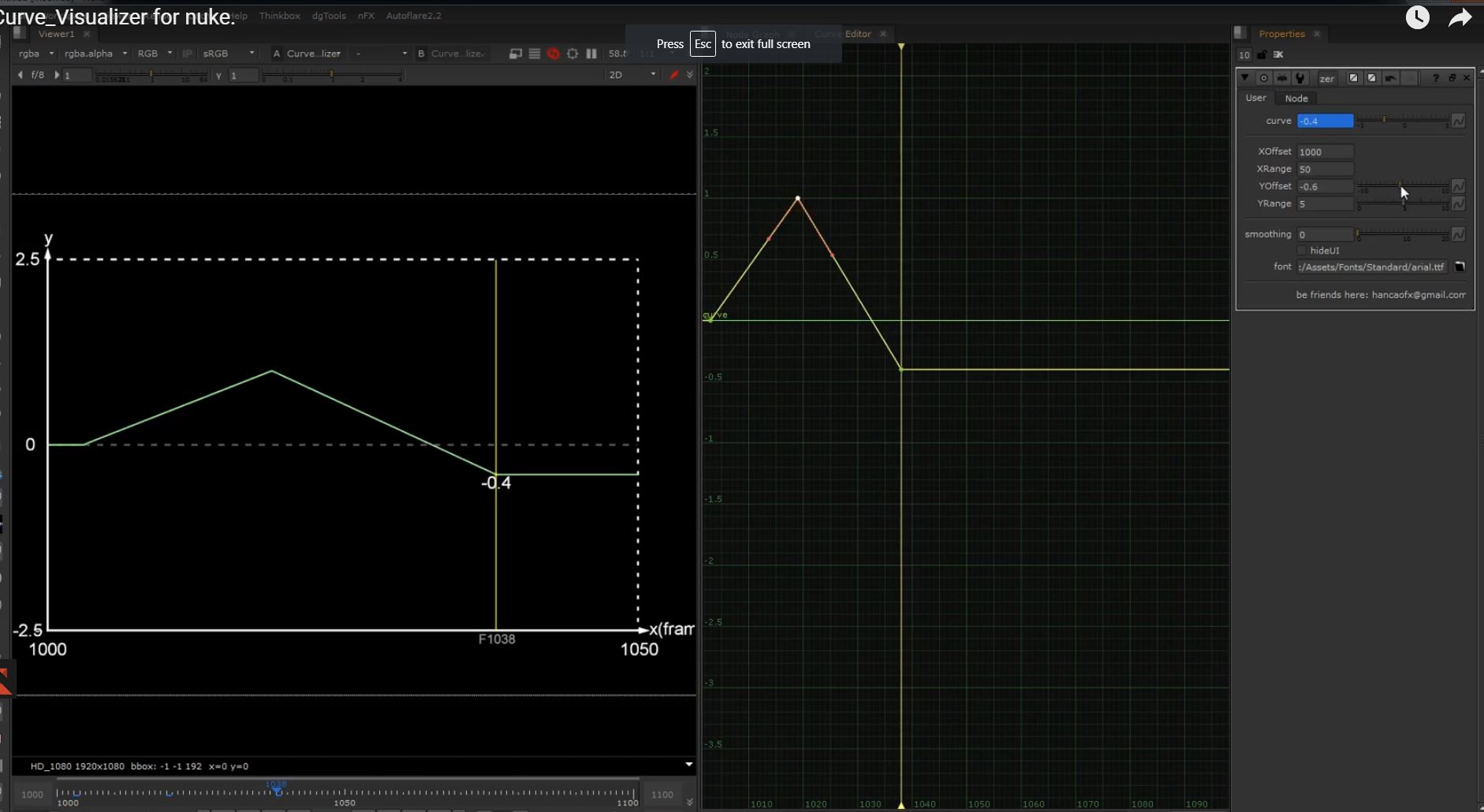This screenshot has width=1484, height=812.
Task: Click the YOffset animation menu icon
Action: (x=1458, y=186)
